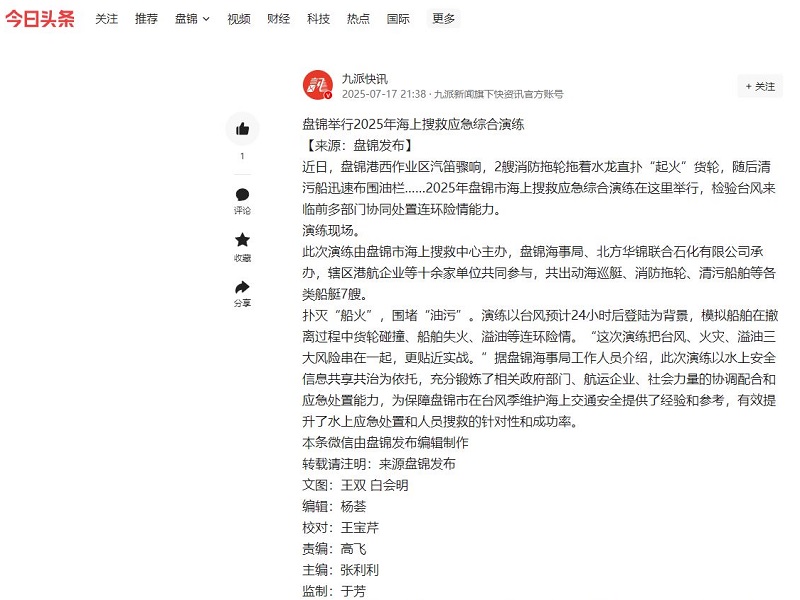
Task: Click the article title about 海上搜救应急综合演练
Action: (413, 125)
